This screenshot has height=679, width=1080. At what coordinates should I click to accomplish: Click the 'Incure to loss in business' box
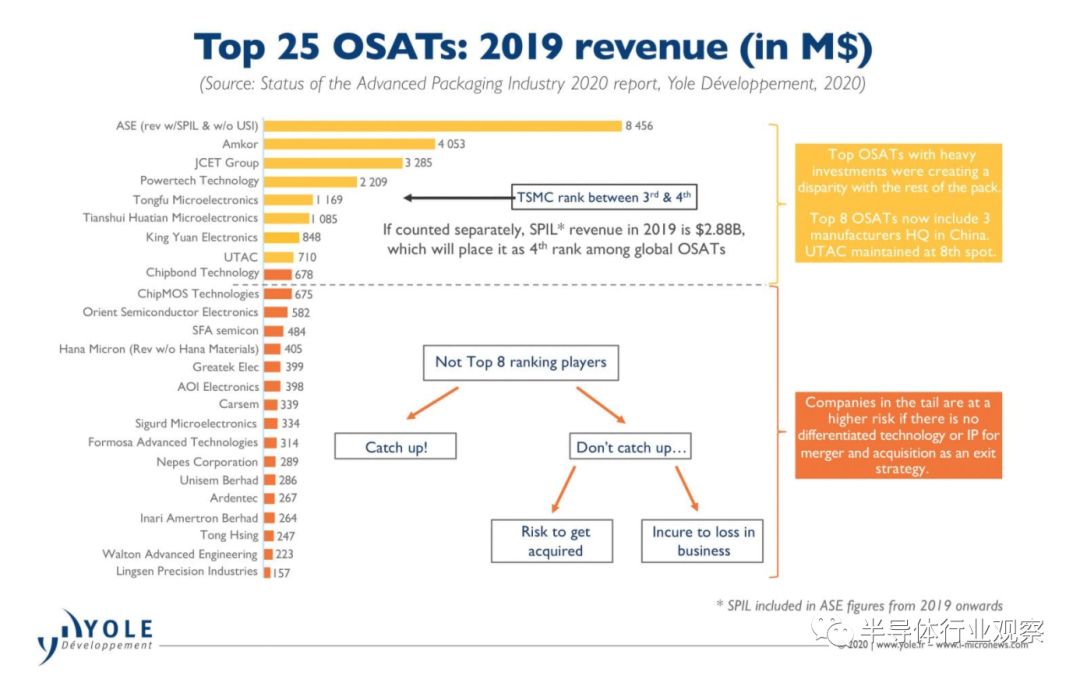coord(702,541)
